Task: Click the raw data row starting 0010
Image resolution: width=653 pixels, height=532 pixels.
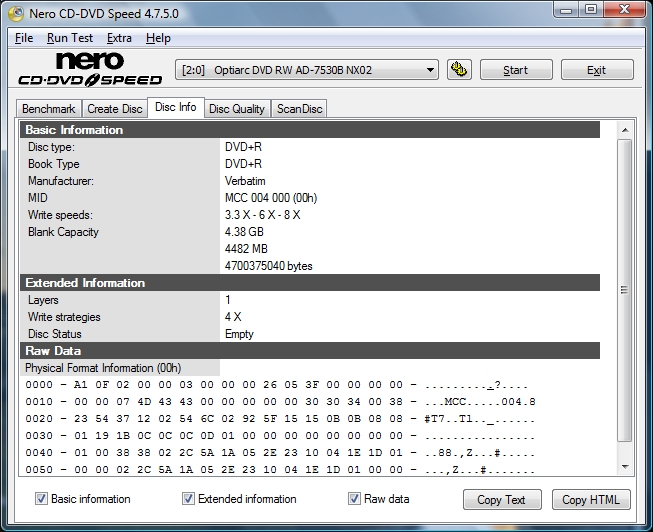Action: [x=280, y=402]
